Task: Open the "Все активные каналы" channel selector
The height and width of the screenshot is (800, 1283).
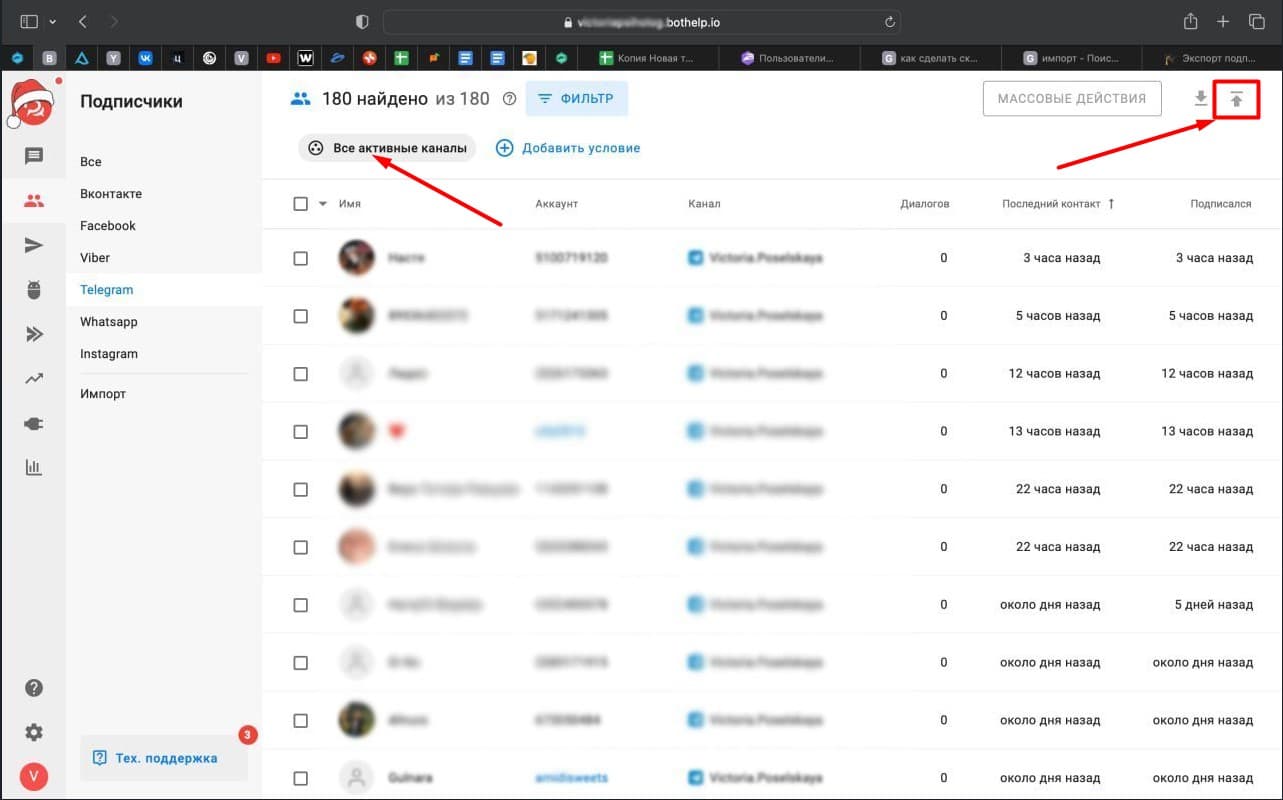Action: click(387, 148)
